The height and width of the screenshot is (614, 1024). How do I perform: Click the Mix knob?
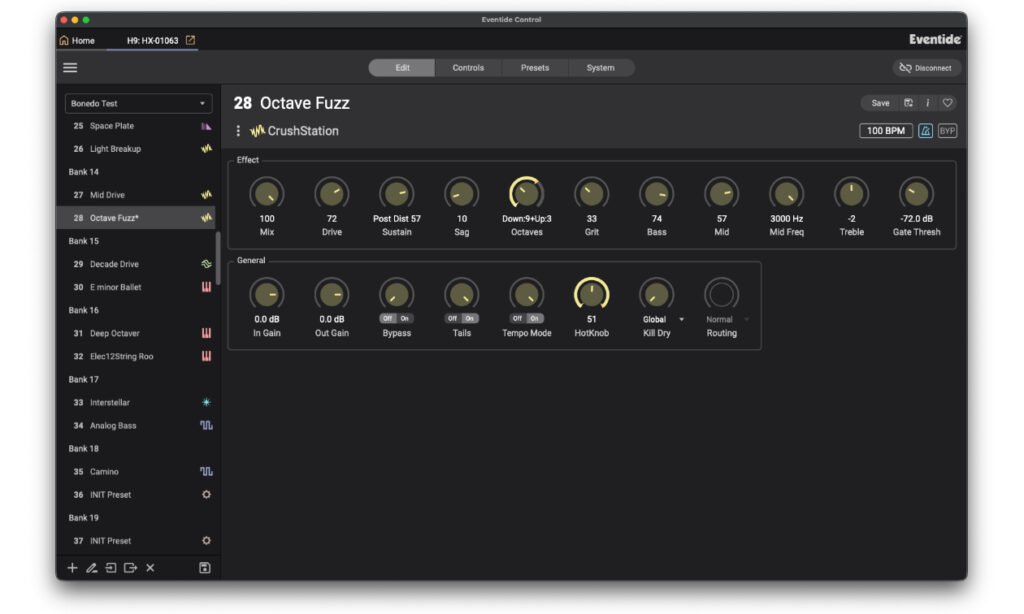pyautogui.click(x=266, y=193)
